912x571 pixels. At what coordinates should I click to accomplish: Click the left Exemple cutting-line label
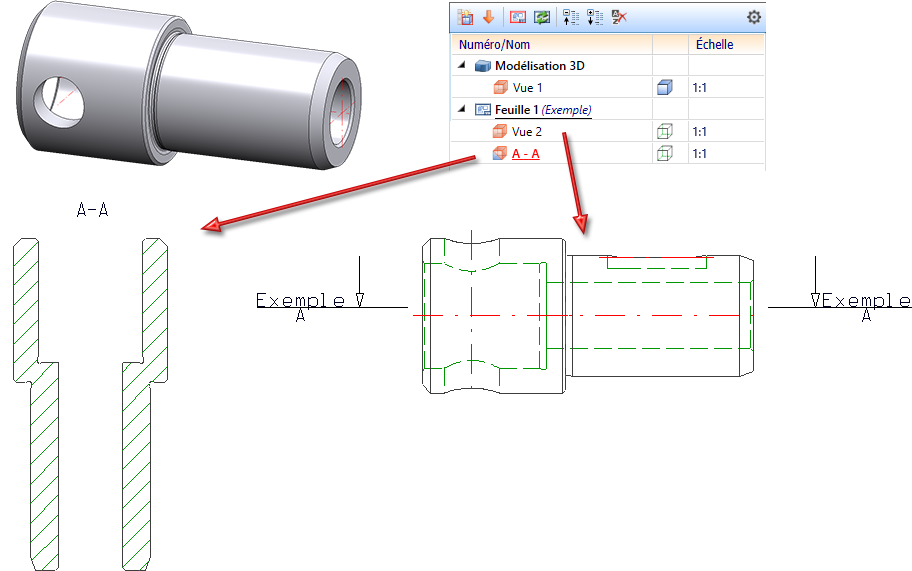(301, 301)
